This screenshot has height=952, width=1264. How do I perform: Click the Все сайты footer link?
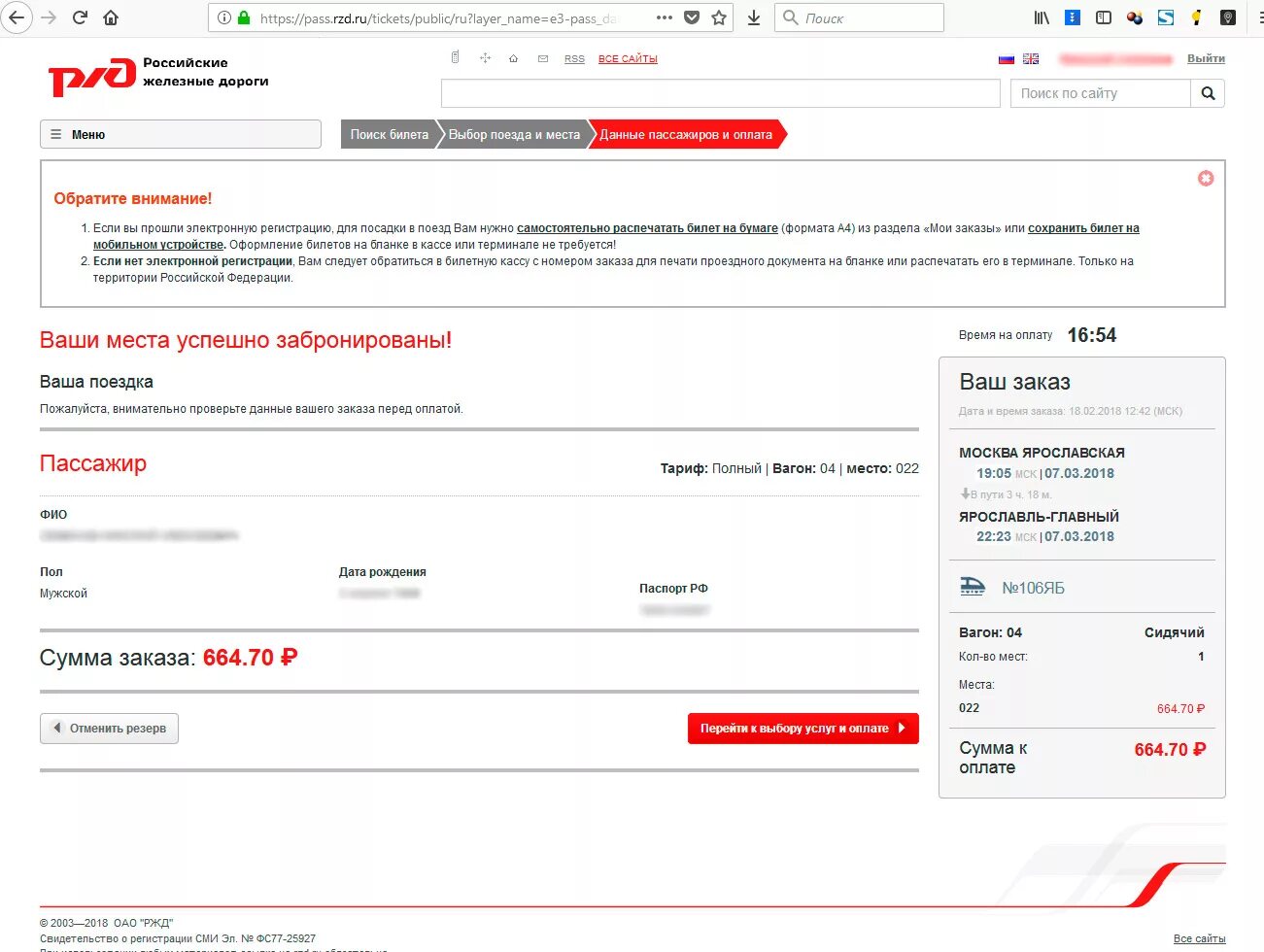point(1199,938)
